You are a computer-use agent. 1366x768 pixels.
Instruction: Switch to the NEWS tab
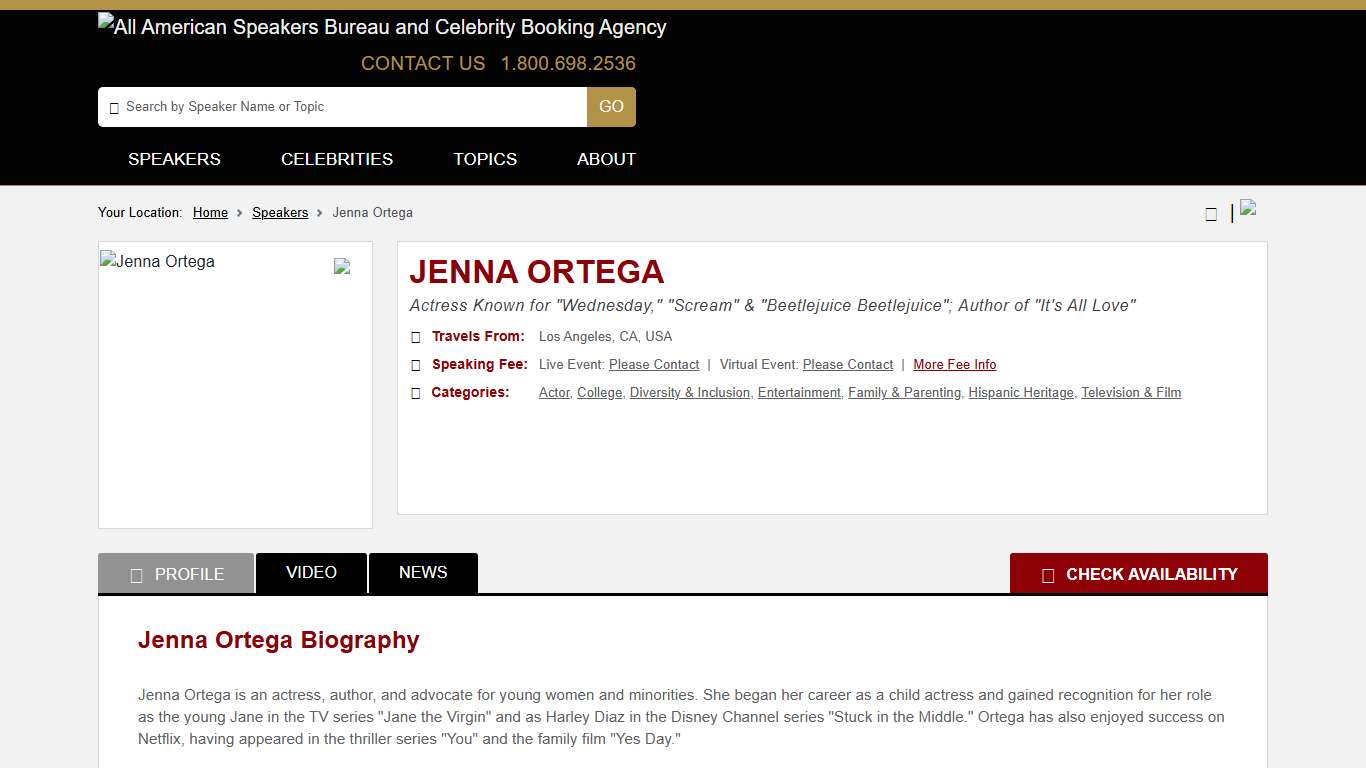coord(423,572)
